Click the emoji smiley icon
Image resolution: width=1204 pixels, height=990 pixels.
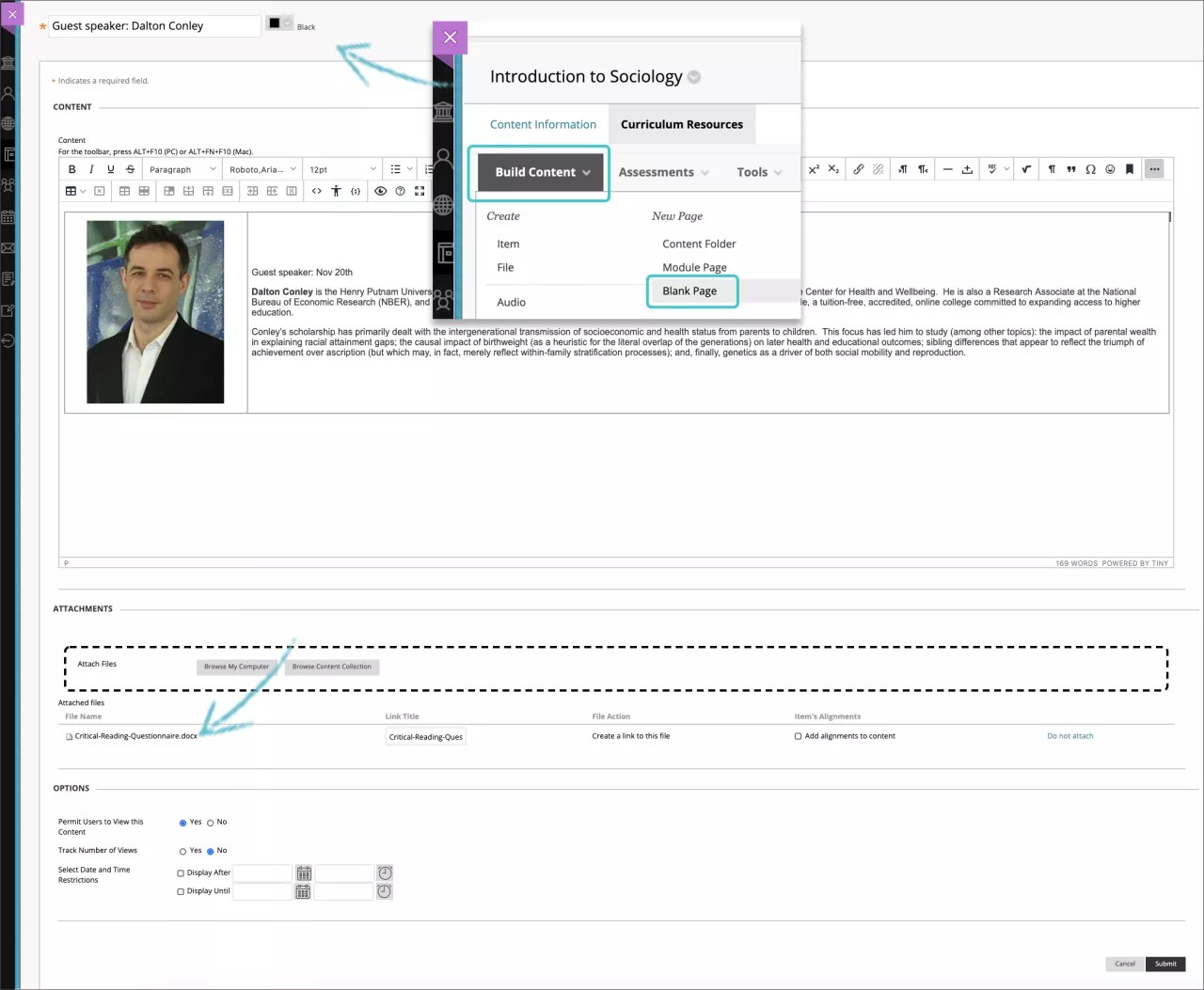[x=1110, y=169]
